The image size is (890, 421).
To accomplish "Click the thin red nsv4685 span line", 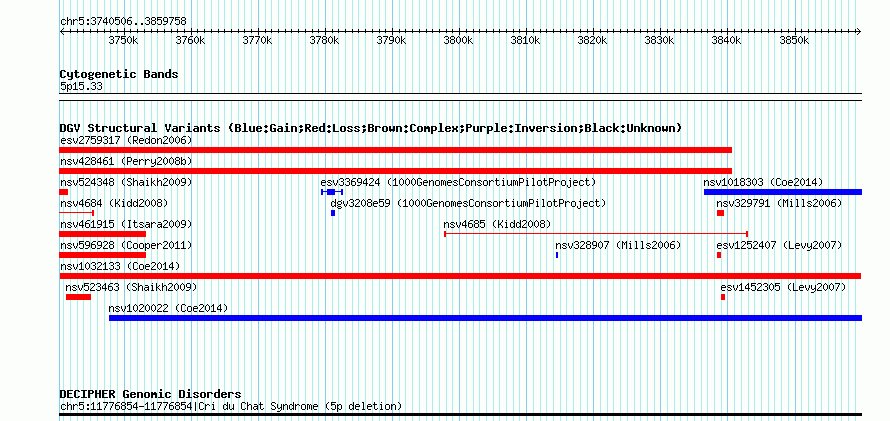I will click(596, 234).
